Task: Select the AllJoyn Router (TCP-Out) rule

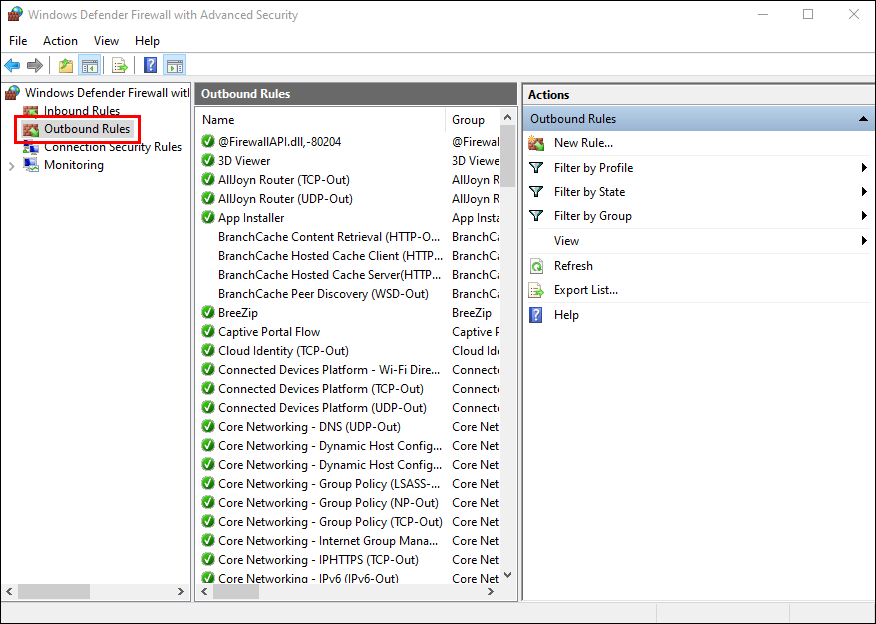Action: [284, 179]
